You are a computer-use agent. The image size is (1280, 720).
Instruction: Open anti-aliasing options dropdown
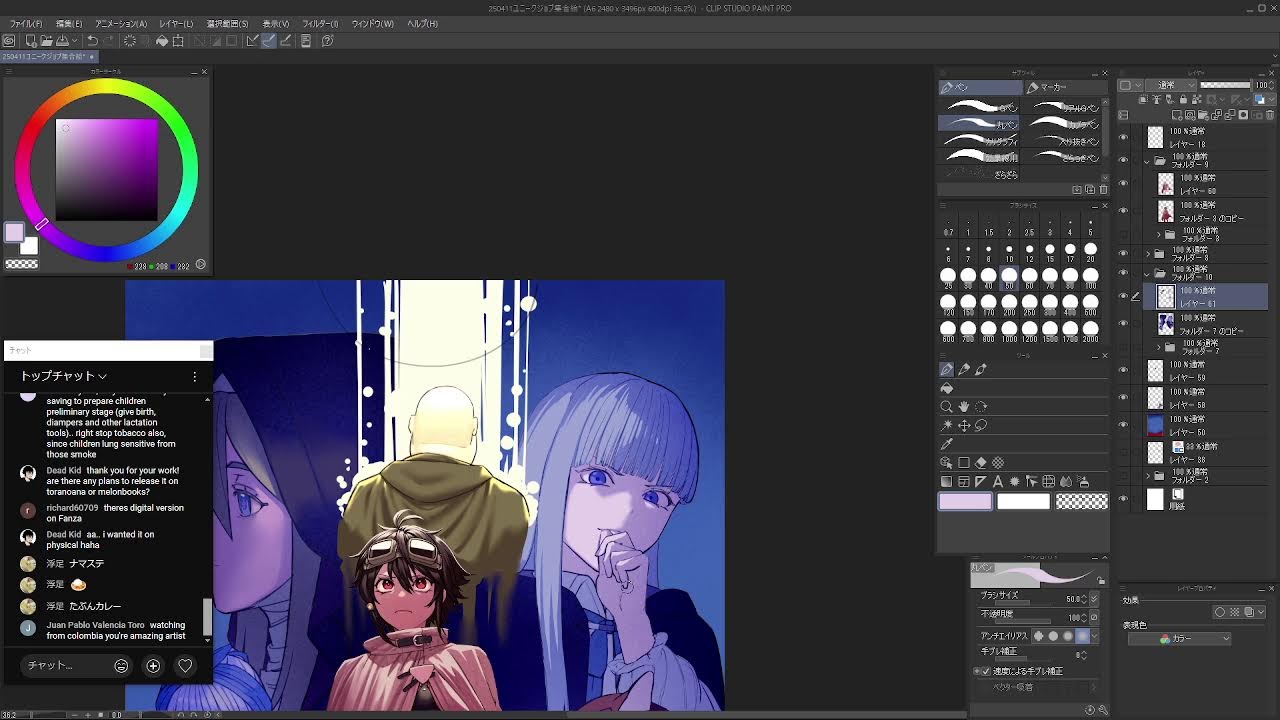click(x=1094, y=636)
